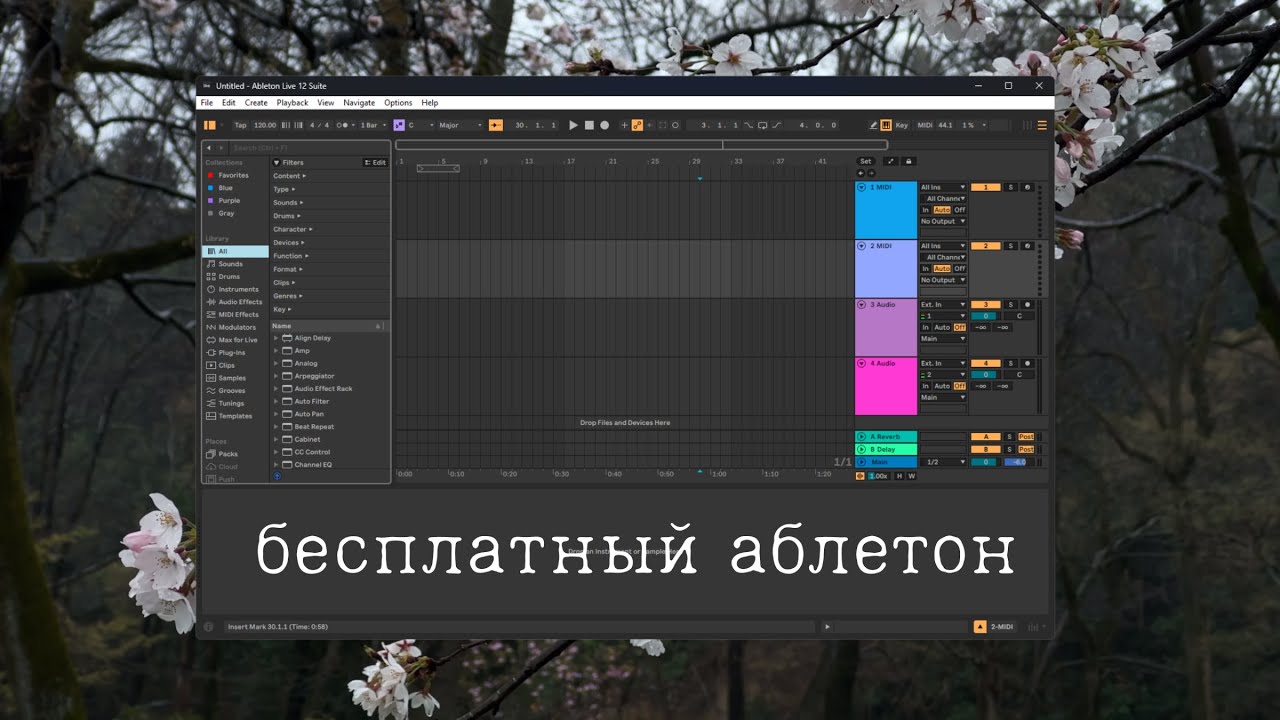Select Audio Effects in the Library

(x=235, y=302)
